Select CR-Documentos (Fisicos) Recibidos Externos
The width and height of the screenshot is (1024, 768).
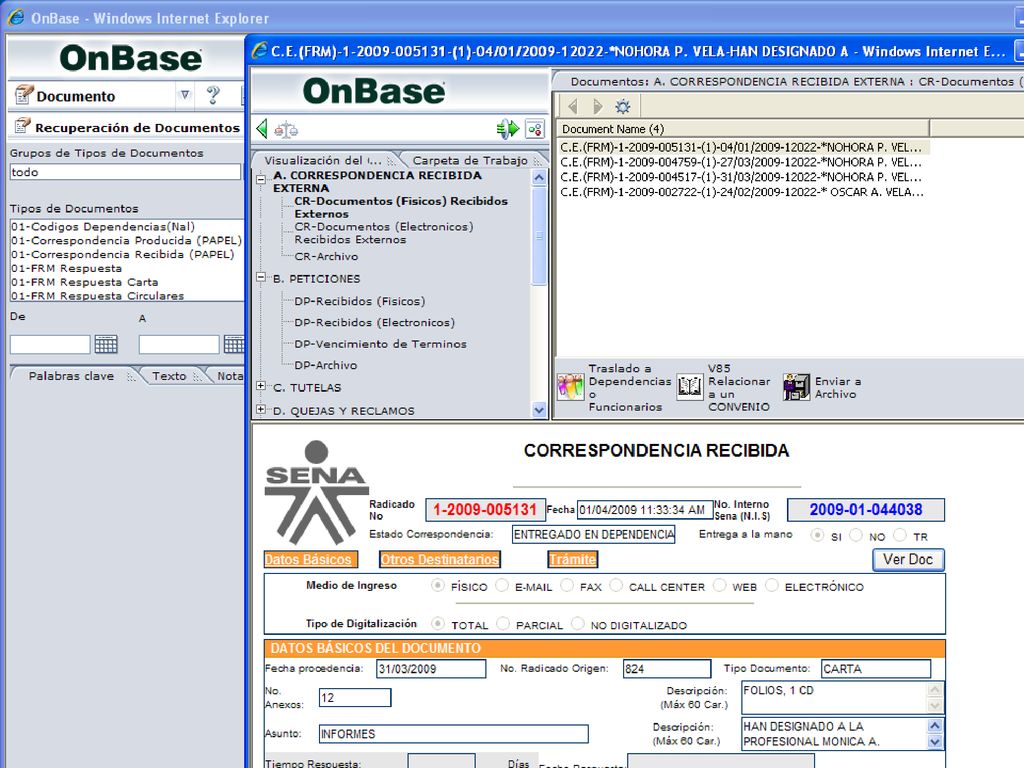pyautogui.click(x=401, y=207)
